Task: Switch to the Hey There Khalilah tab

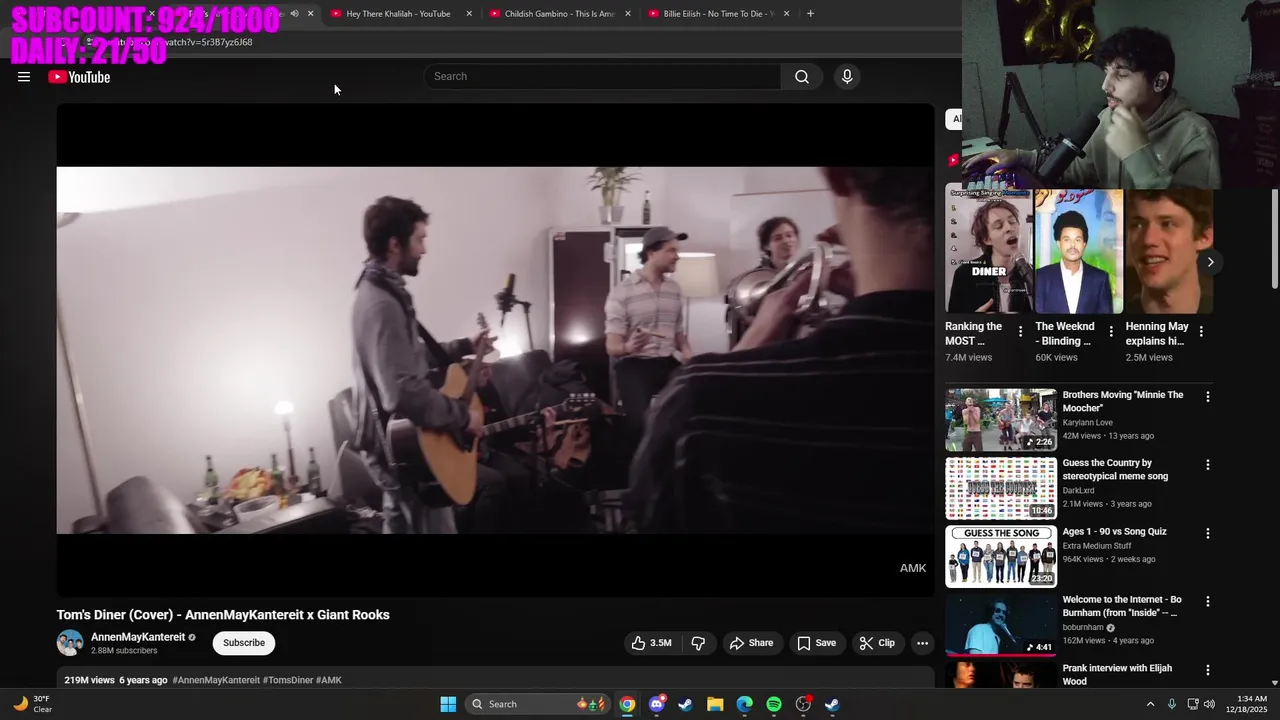Action: pyautogui.click(x=398, y=14)
